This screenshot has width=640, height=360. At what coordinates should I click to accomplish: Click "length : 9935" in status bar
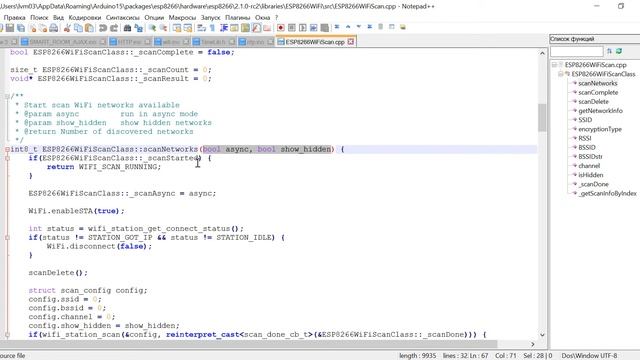(x=418, y=356)
